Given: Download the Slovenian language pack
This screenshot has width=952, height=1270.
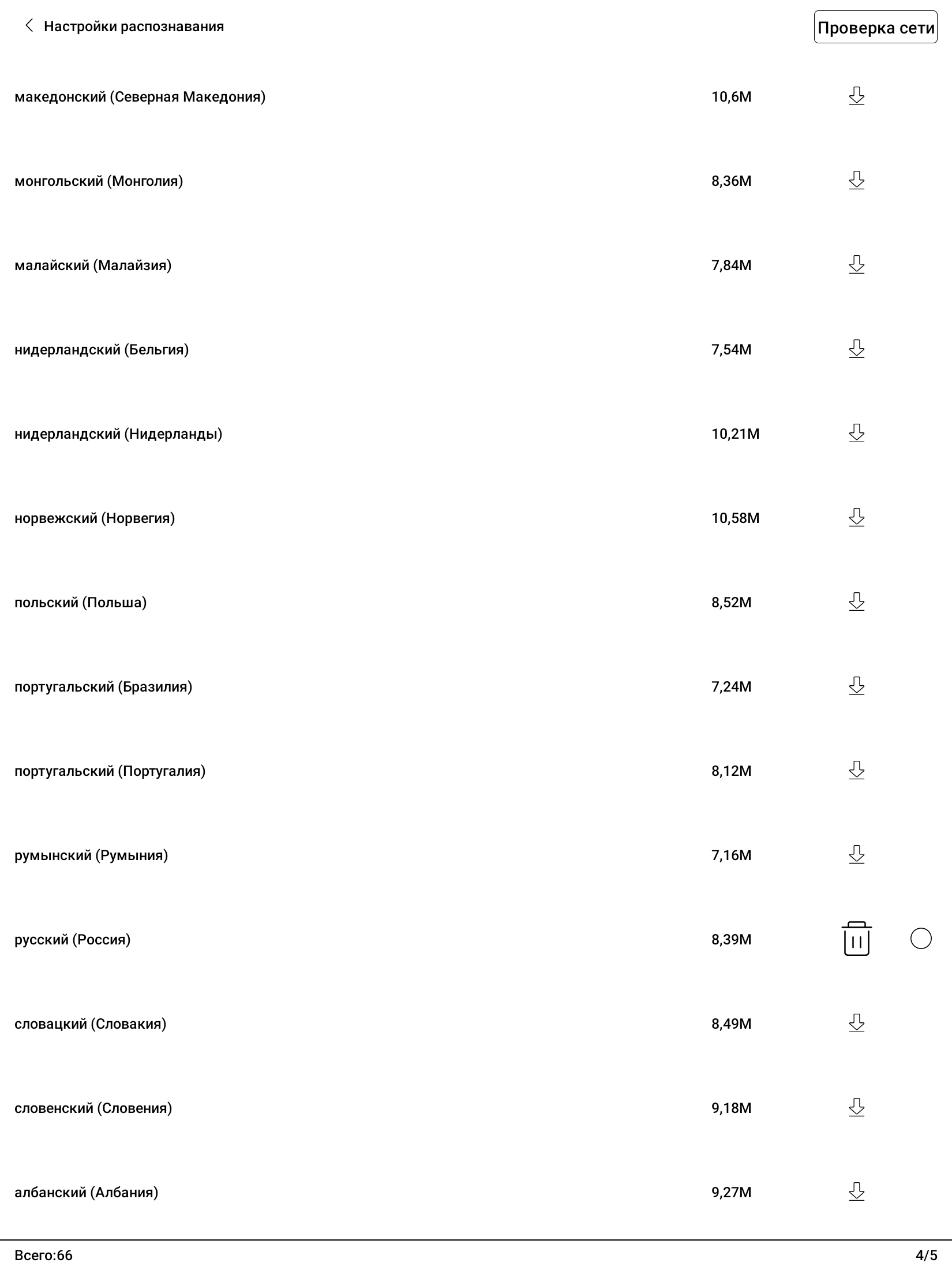Looking at the screenshot, I should [857, 1107].
